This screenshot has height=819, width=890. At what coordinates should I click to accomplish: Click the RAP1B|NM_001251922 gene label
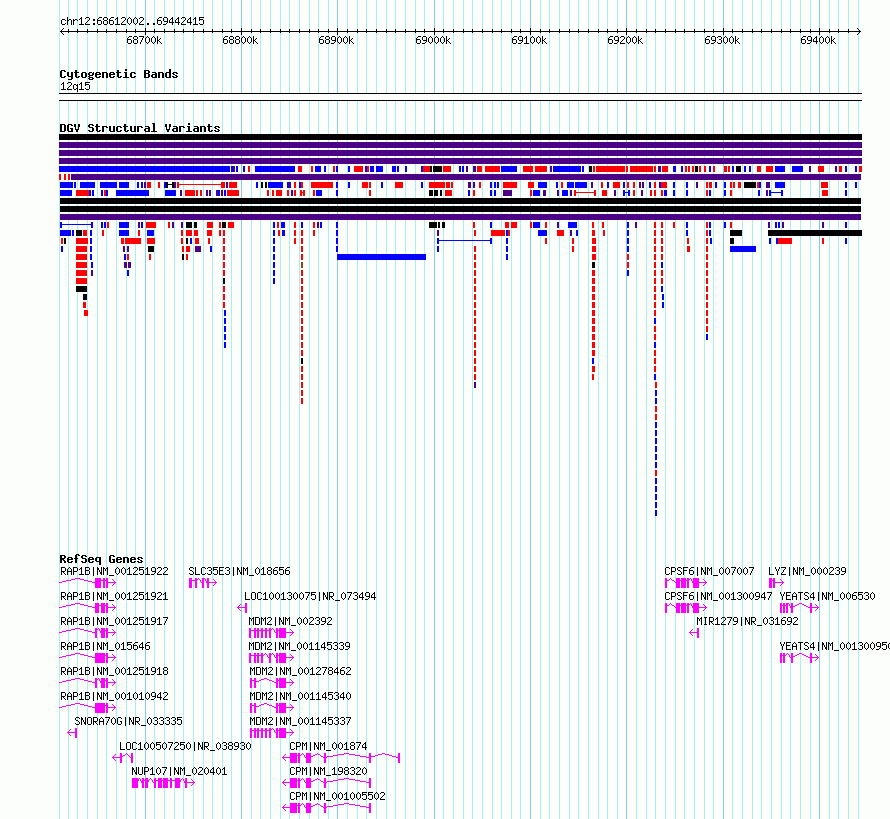(114, 571)
